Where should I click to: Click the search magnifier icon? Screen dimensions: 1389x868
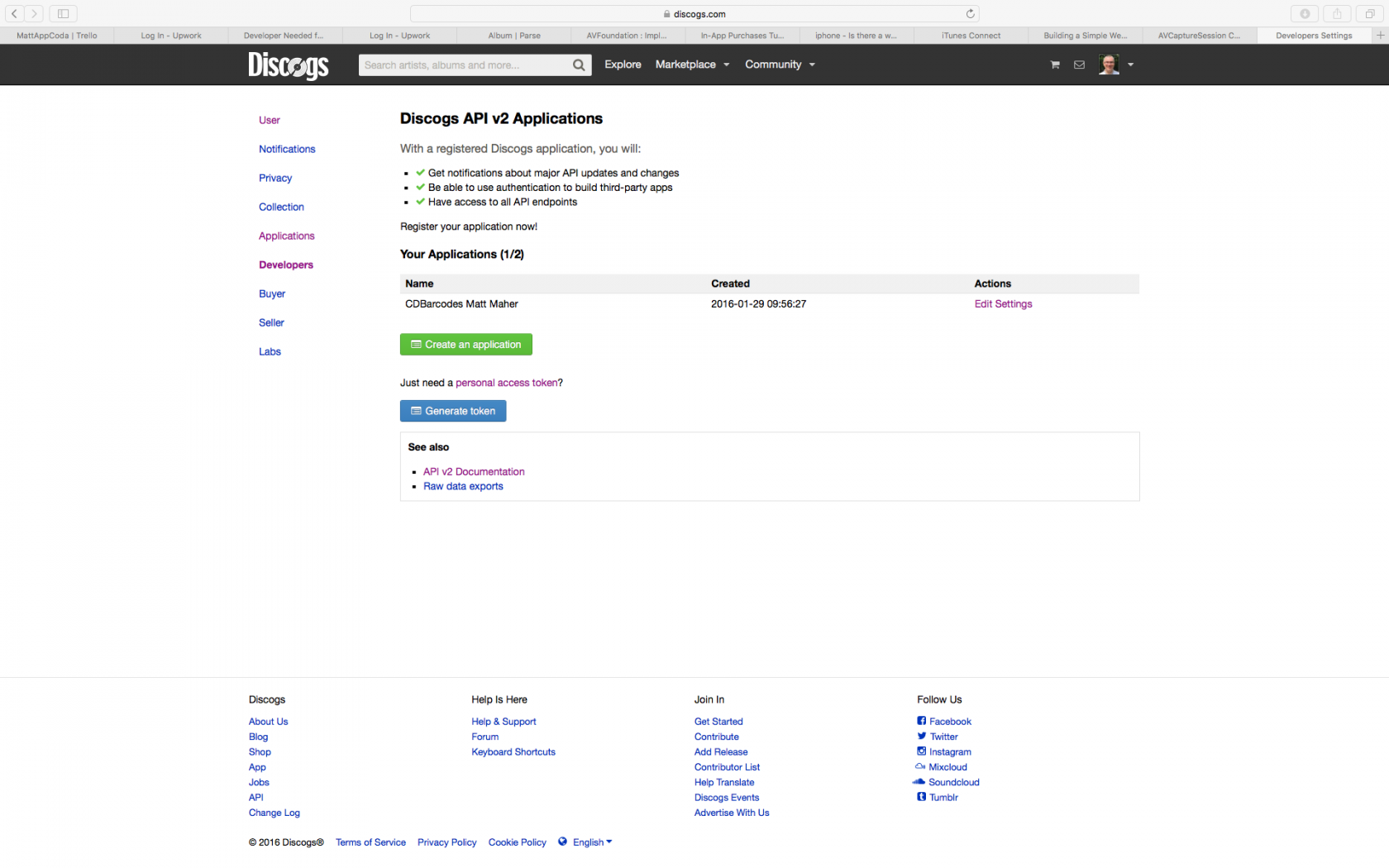click(579, 65)
